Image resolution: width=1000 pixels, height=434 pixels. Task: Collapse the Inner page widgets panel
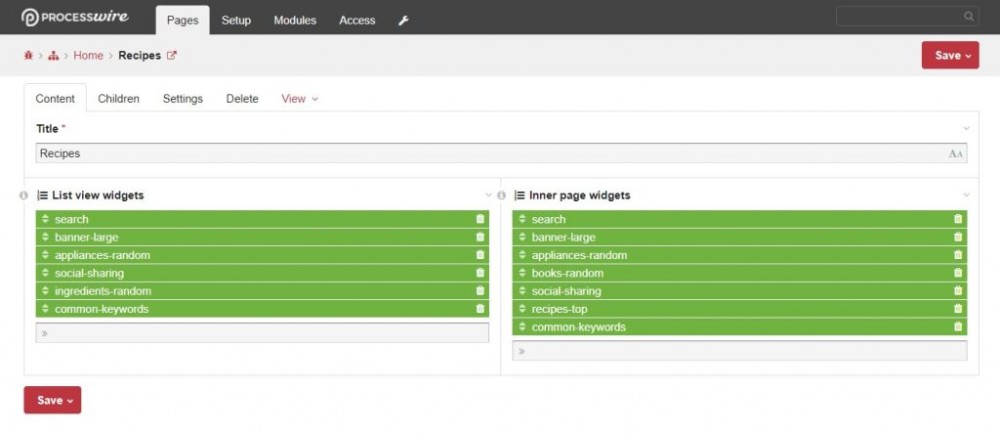[966, 195]
